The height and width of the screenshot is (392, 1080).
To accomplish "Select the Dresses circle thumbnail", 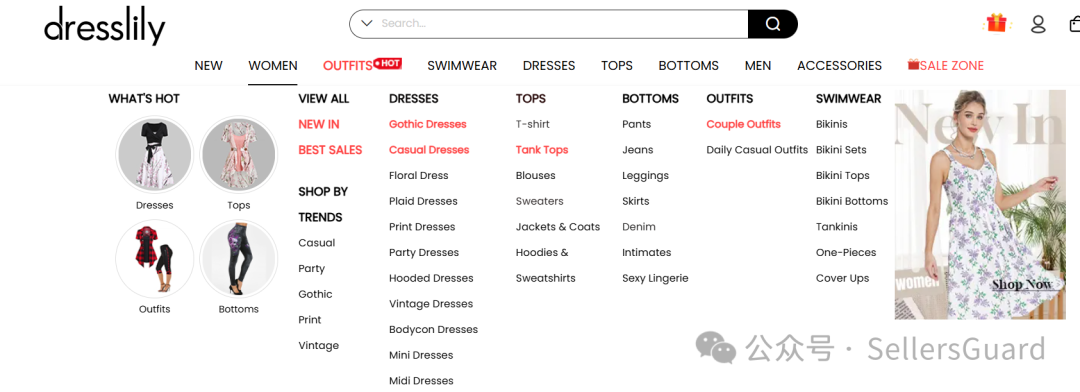I will [x=154, y=154].
